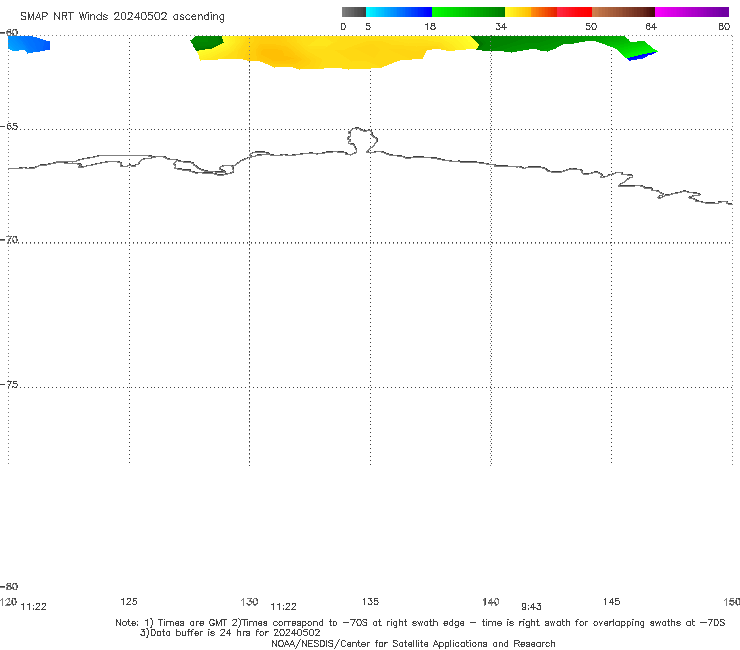Click the magenta-purple segment of the color bar
This screenshot has width=740, height=650.
pos(692,12)
